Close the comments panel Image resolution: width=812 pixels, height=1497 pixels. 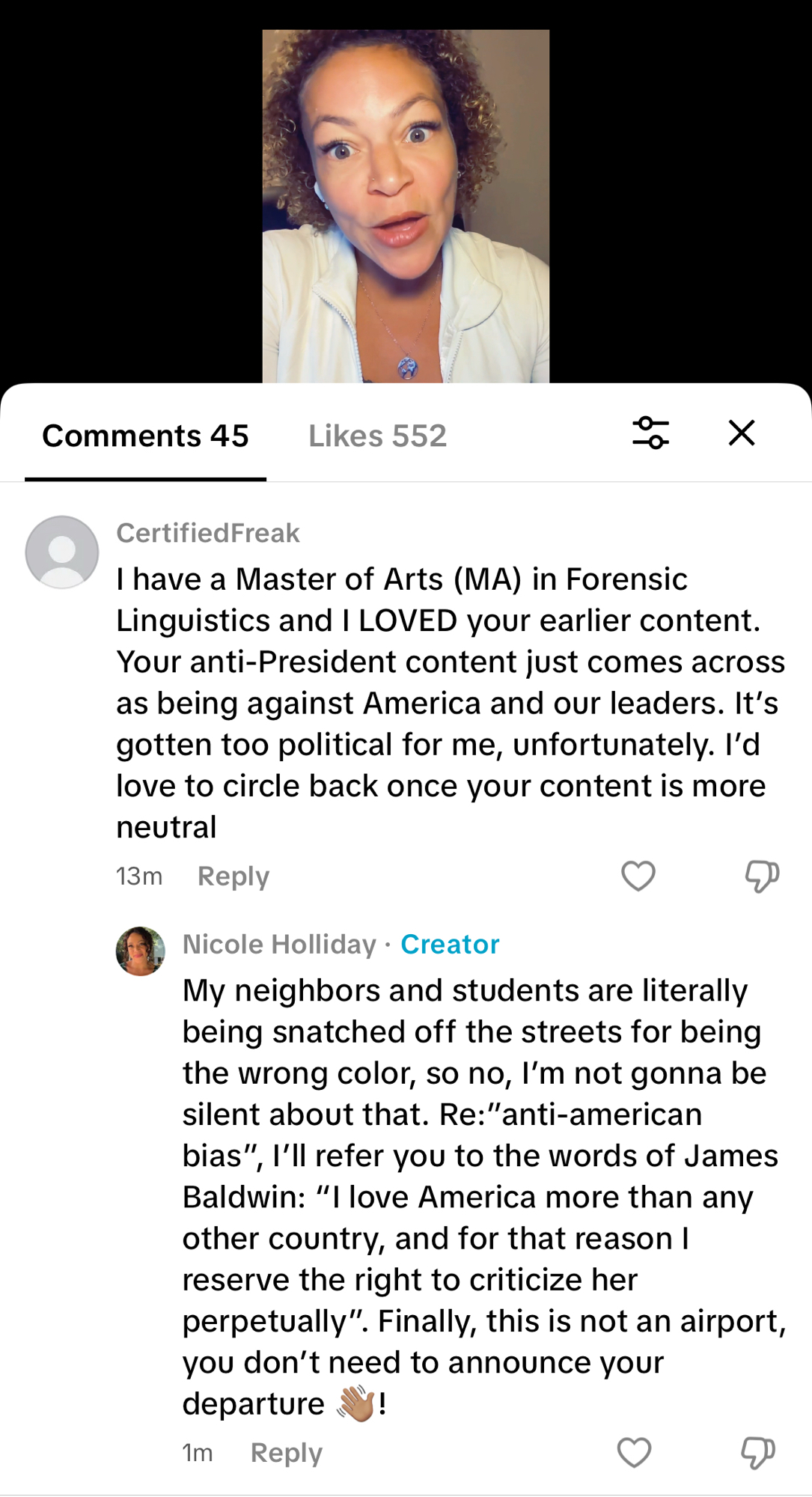point(742,433)
